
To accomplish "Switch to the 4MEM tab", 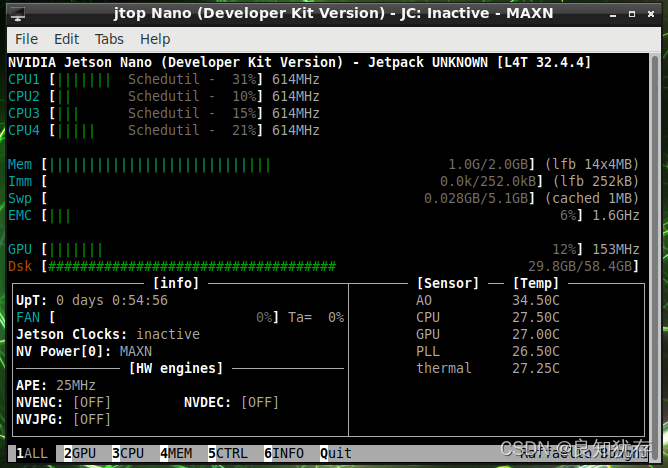I will point(176,453).
